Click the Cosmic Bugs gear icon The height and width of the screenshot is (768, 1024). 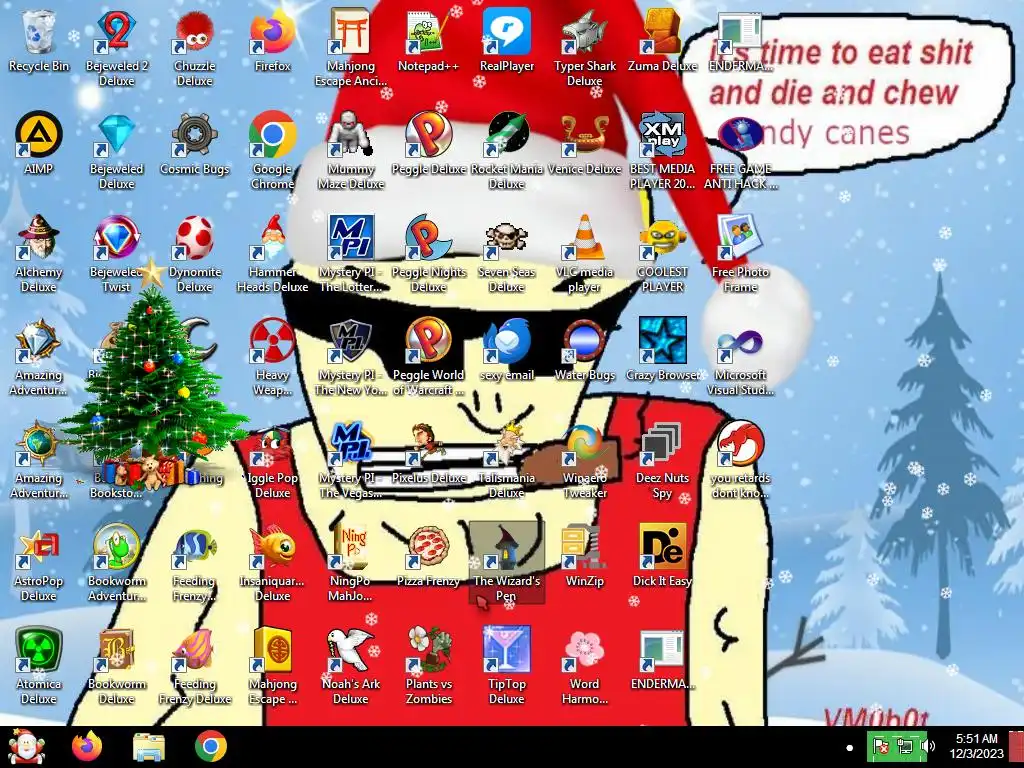click(x=195, y=144)
